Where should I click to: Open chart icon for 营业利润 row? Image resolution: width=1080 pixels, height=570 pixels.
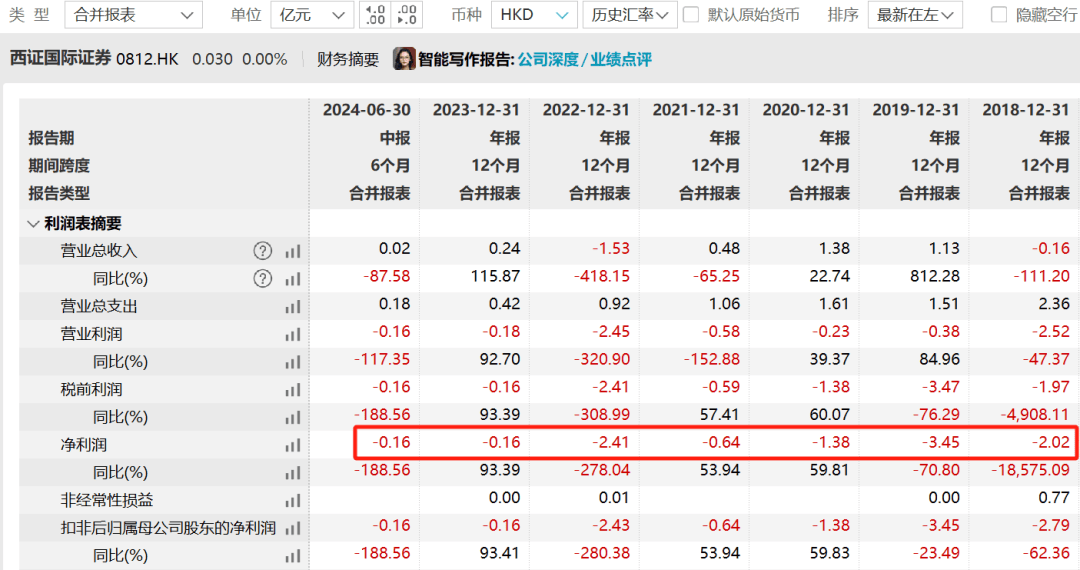point(293,335)
